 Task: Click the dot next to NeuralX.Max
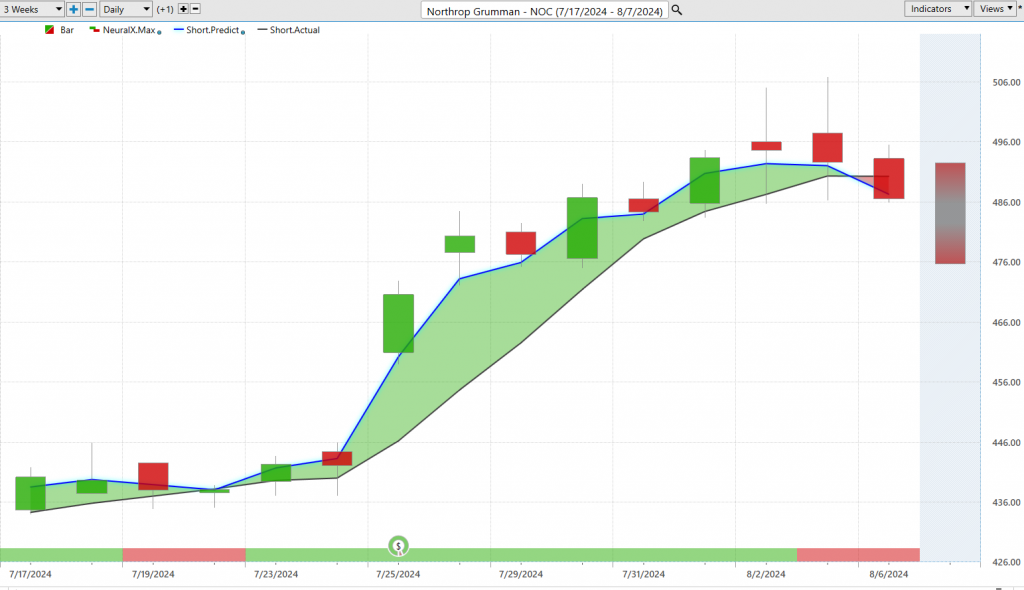159,32
